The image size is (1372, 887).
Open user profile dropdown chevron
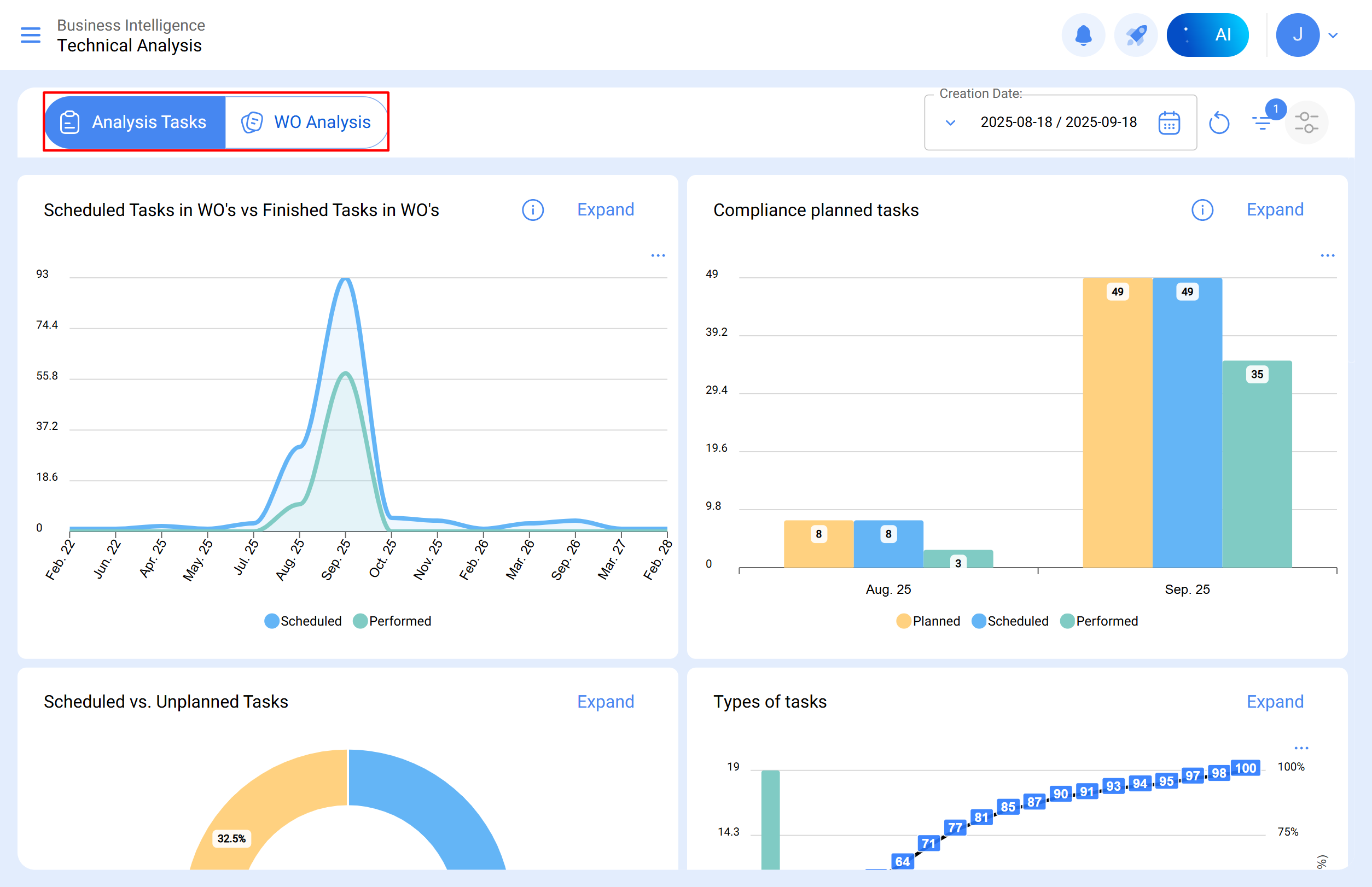point(1333,35)
